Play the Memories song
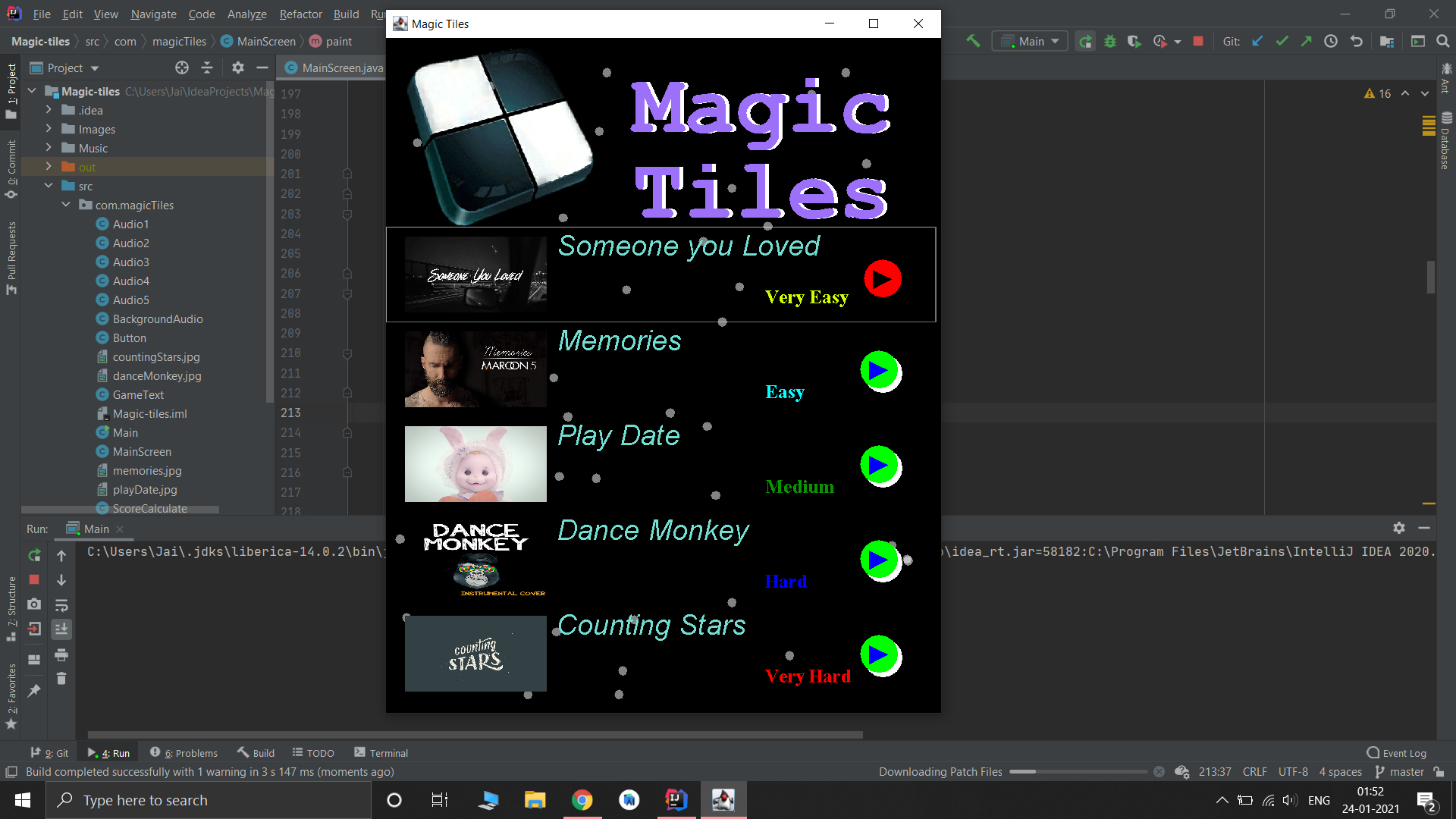Viewport: 1456px width, 819px height. [880, 371]
